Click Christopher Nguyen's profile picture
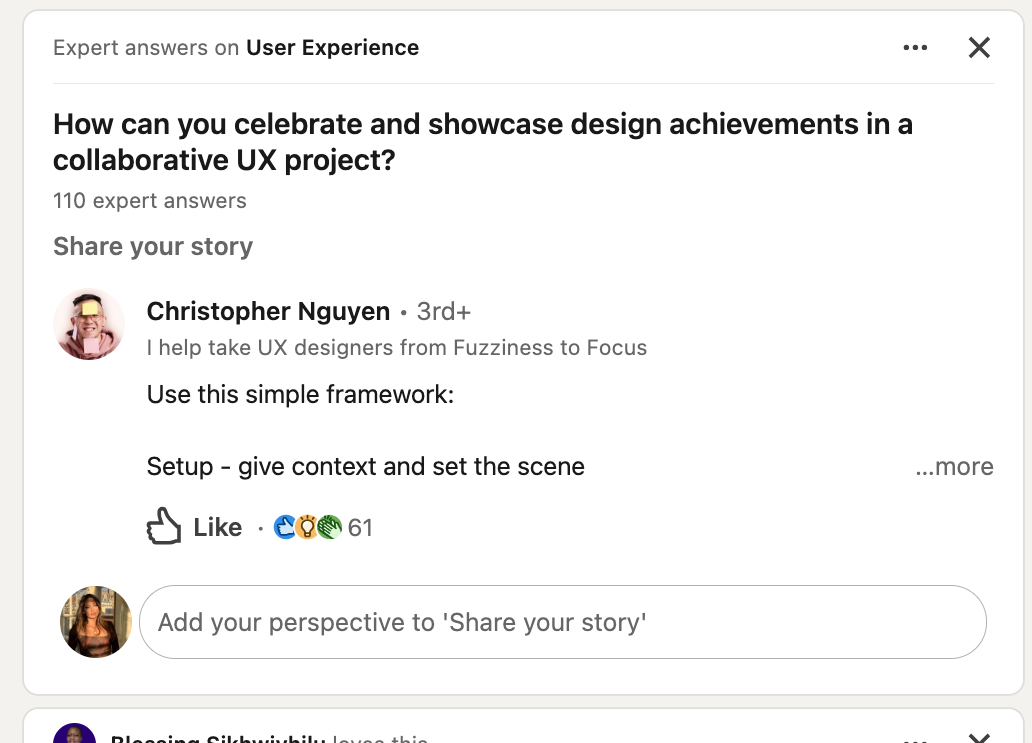 (x=88, y=323)
